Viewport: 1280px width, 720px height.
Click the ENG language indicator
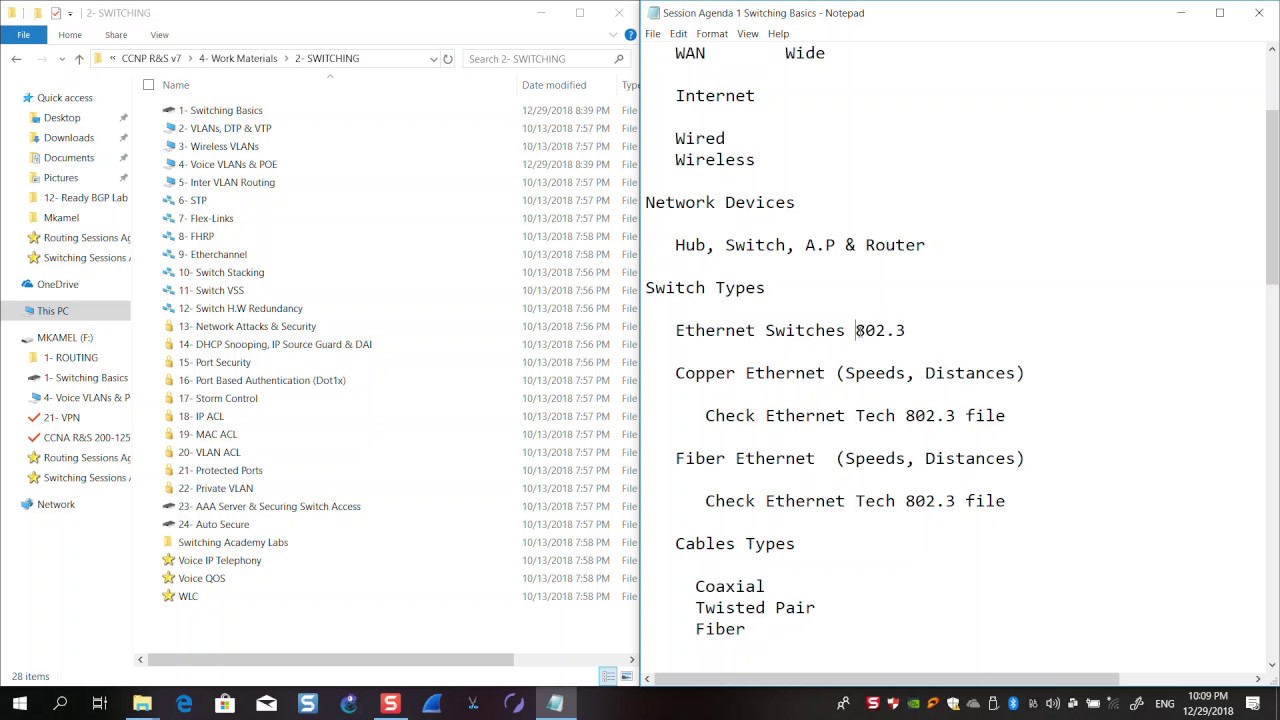click(1164, 704)
